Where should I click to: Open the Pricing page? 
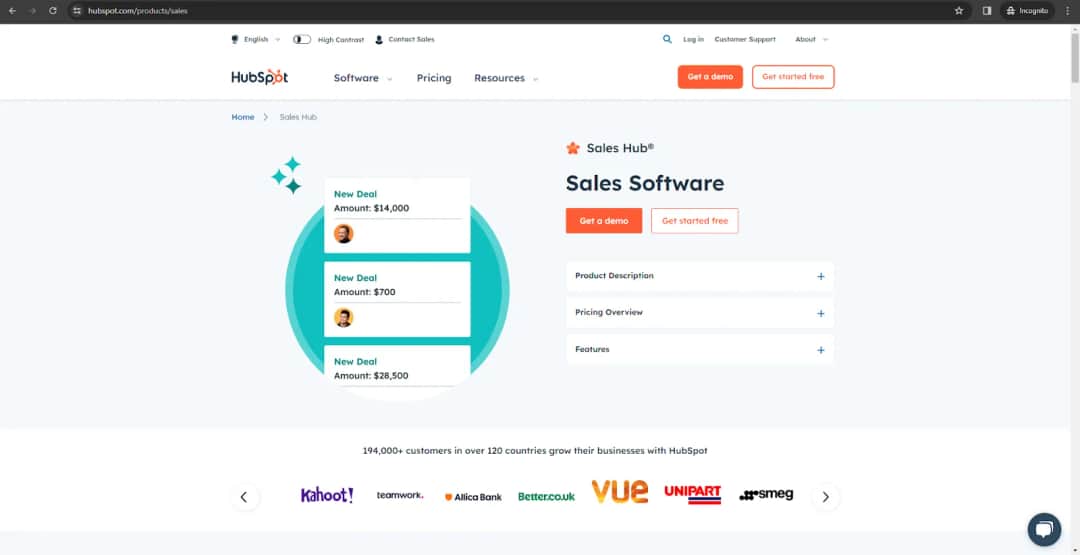point(434,78)
